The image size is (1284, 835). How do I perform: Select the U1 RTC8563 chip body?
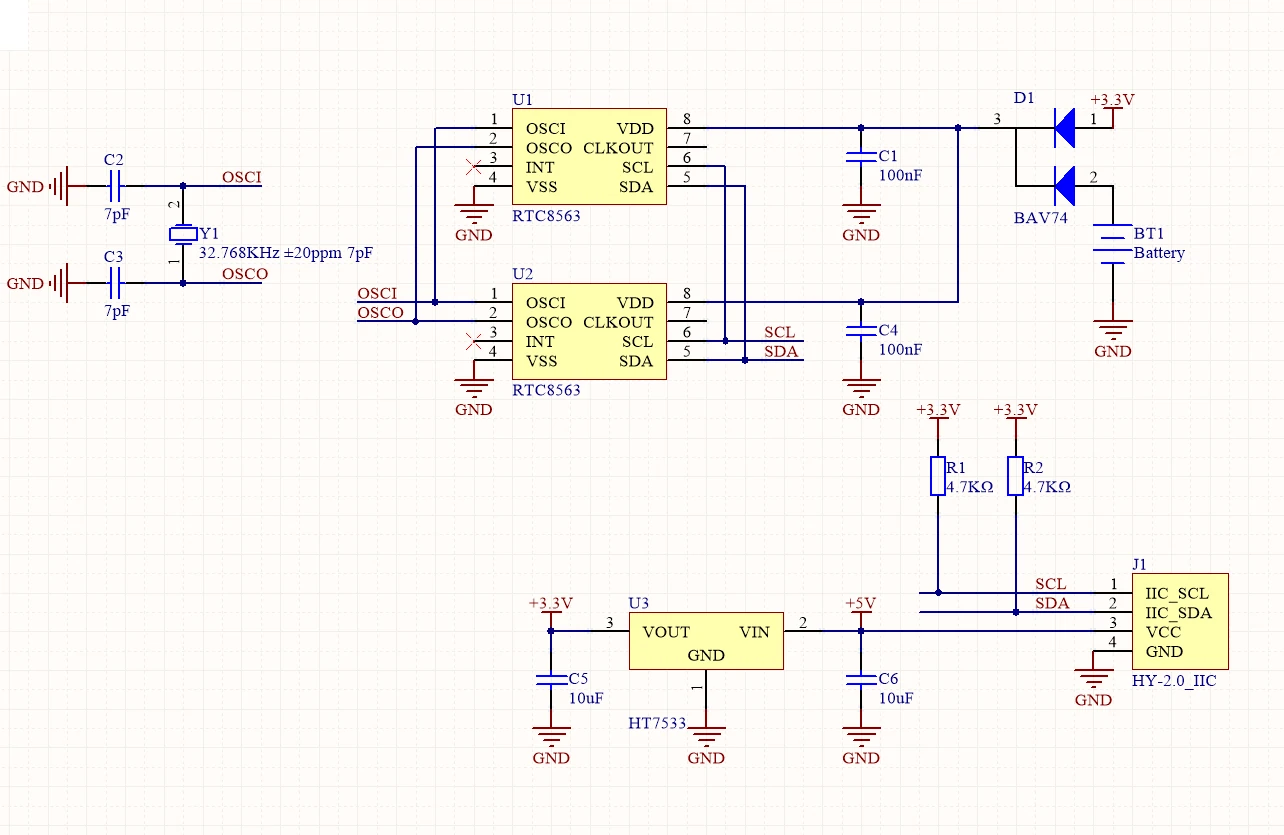(589, 157)
